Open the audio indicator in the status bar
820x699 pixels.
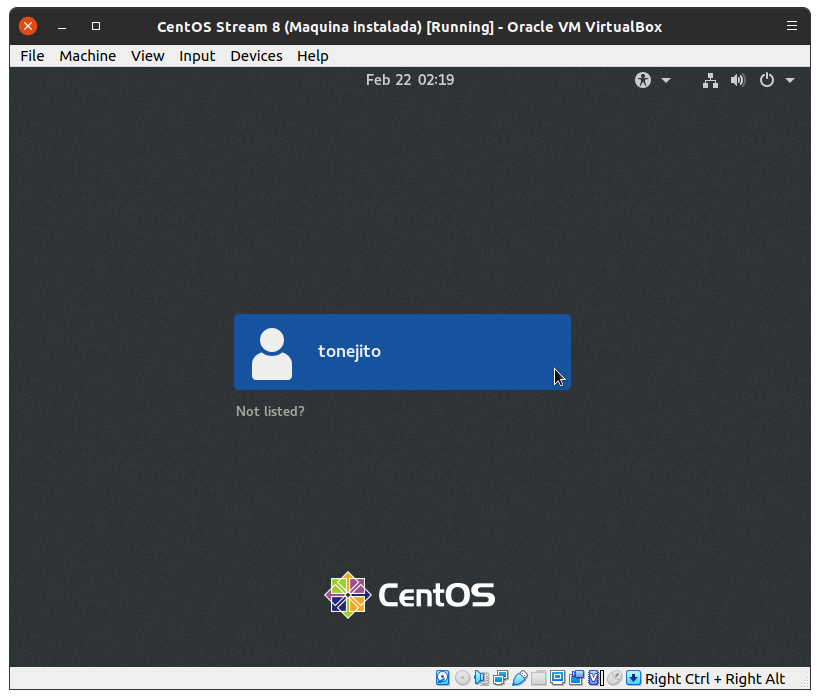pos(481,678)
